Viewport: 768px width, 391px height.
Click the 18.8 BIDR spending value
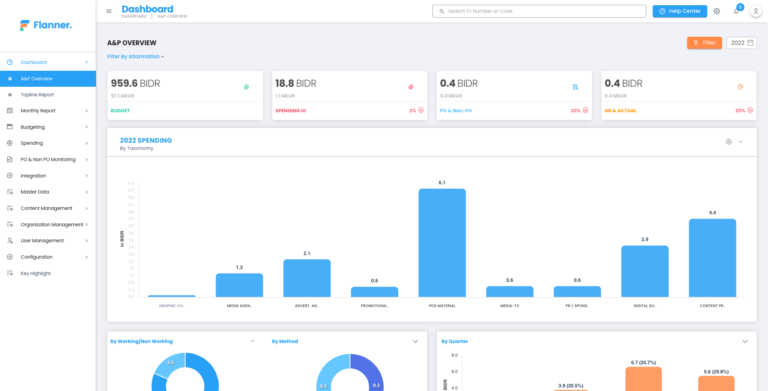(296, 84)
